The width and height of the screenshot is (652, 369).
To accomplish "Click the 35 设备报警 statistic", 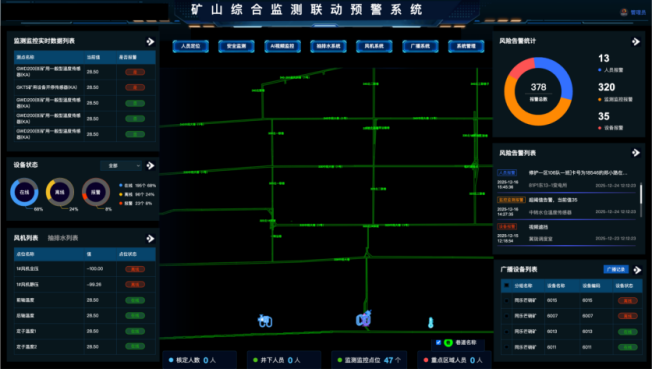I will (x=610, y=121).
